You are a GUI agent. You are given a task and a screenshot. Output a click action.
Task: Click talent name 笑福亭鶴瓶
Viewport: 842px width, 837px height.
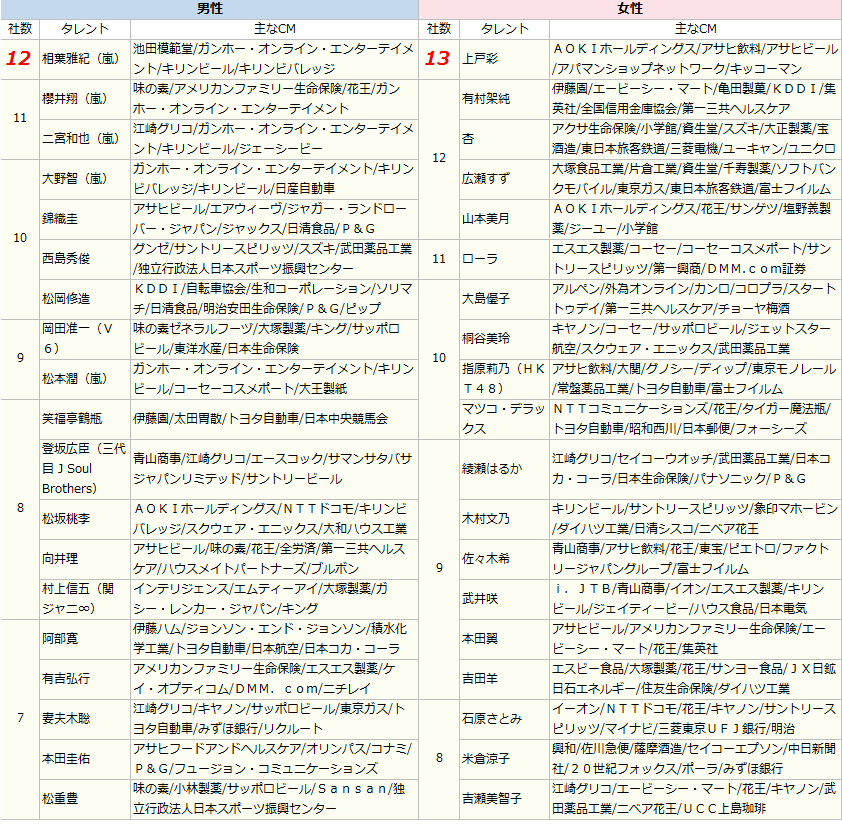pos(72,419)
